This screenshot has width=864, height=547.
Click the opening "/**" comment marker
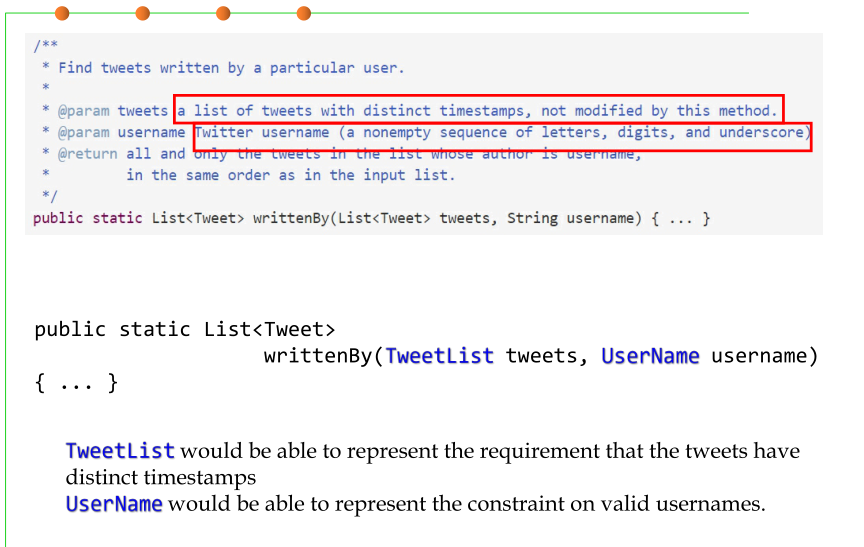coord(46,45)
